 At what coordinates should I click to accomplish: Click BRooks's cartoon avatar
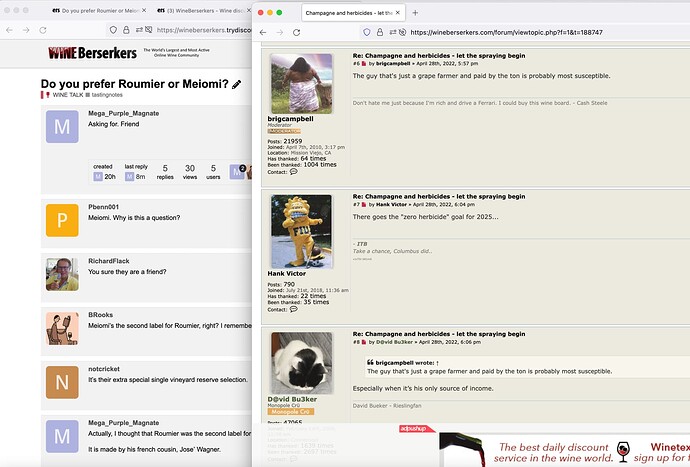(x=62, y=328)
